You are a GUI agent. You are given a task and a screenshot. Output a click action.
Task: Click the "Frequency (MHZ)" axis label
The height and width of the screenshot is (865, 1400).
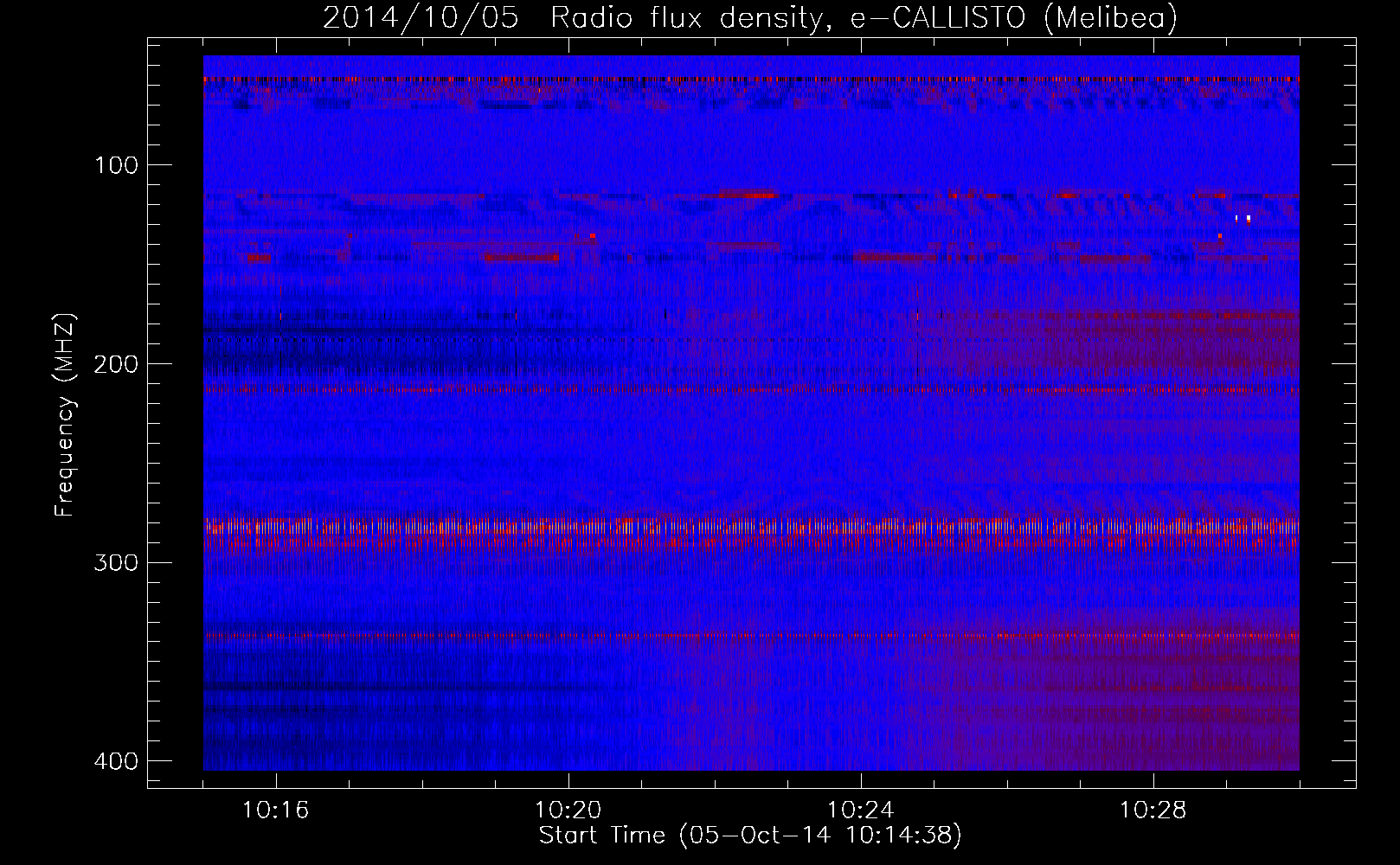coord(65,414)
